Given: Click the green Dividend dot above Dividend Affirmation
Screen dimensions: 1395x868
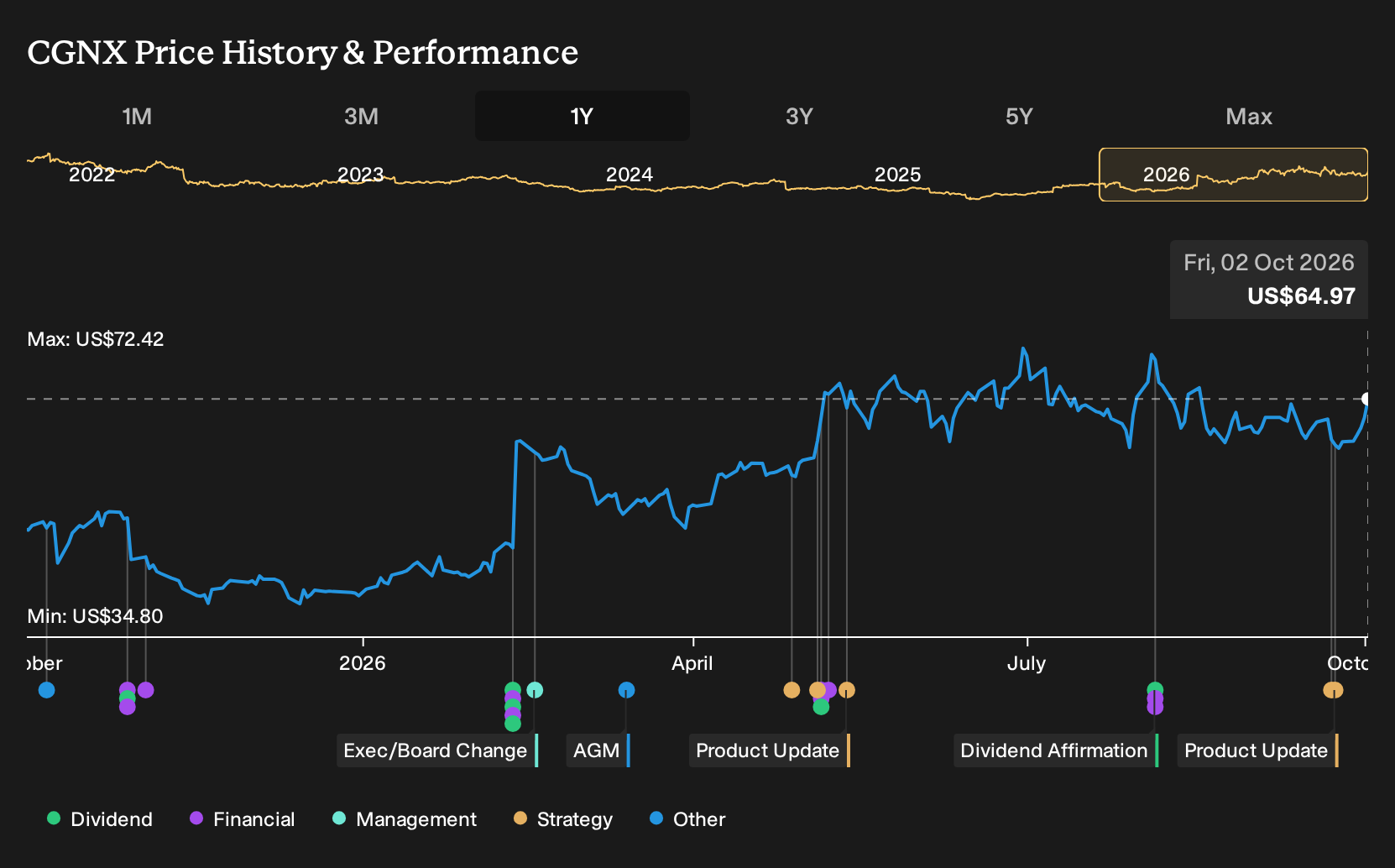Looking at the screenshot, I should [x=1155, y=689].
